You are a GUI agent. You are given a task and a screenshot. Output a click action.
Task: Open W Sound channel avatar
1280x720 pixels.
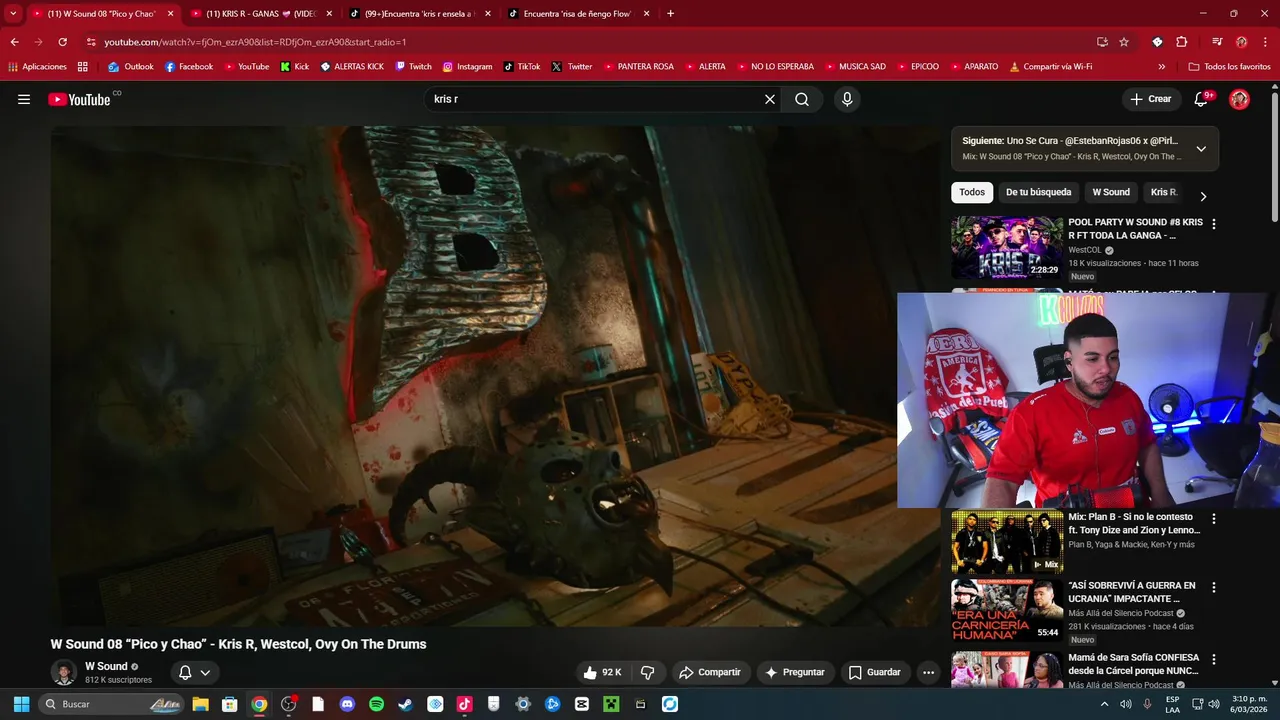(64, 672)
